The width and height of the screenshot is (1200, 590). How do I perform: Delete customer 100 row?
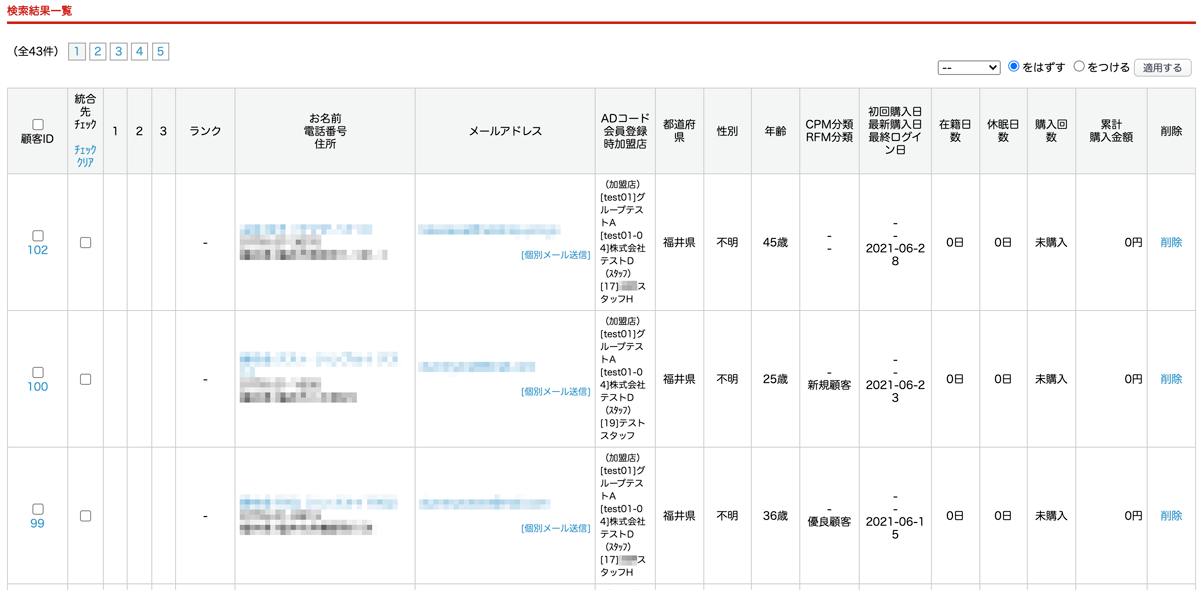coord(1171,379)
